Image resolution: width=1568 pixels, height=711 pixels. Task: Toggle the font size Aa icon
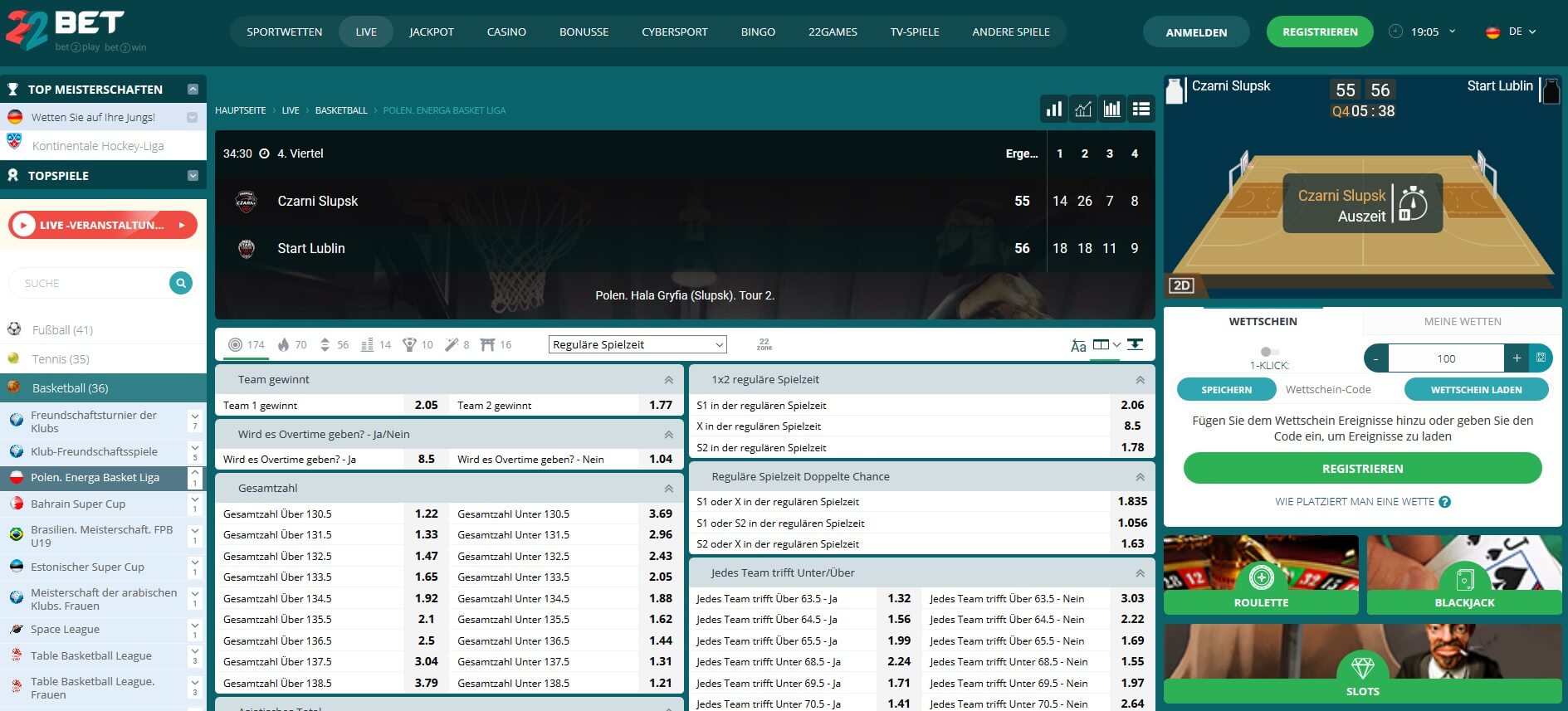1078,345
